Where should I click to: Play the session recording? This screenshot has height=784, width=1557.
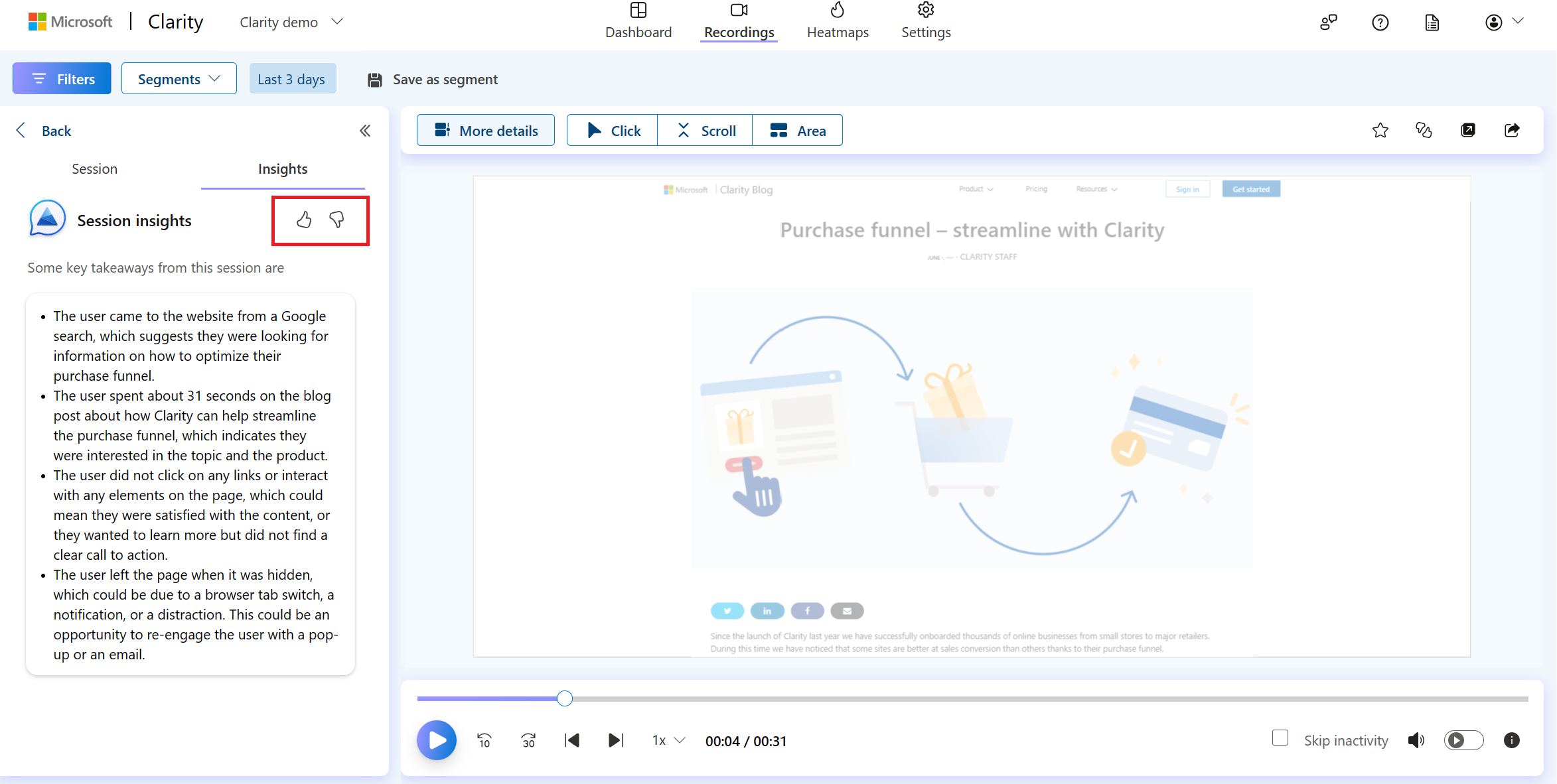437,740
